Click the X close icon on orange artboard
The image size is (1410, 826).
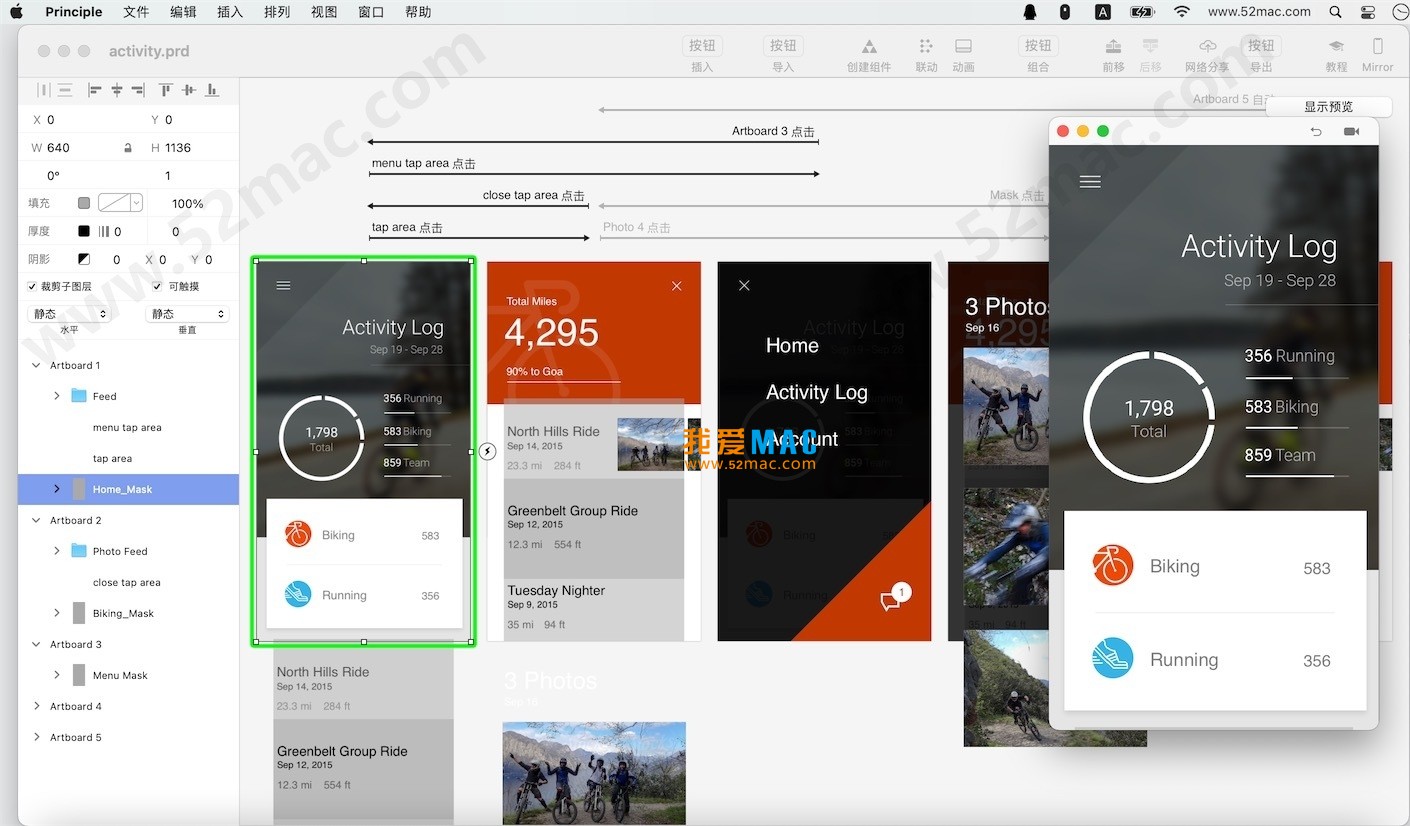pos(676,286)
